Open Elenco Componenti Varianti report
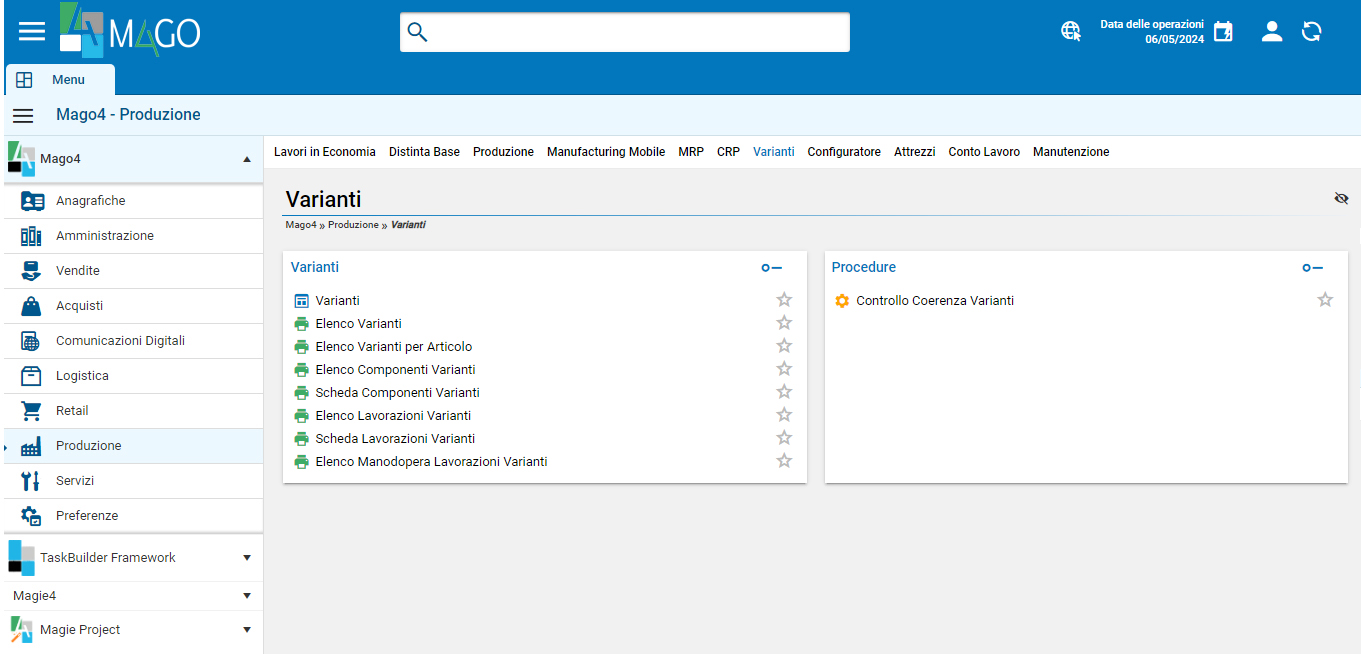This screenshot has width=1361, height=654. 395,370
